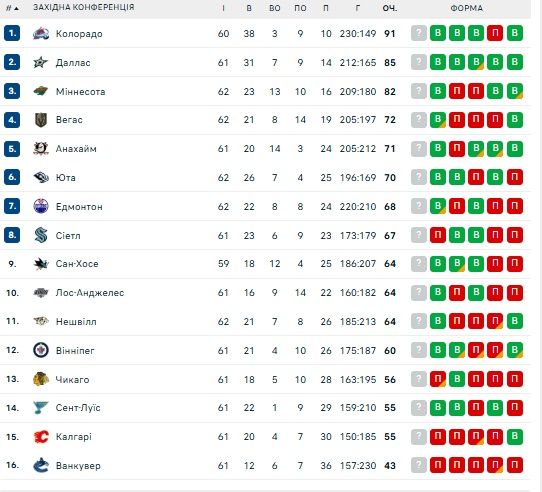Open the Ванкувер team page link
Viewport: 542px width, 492px height.
pos(78,466)
